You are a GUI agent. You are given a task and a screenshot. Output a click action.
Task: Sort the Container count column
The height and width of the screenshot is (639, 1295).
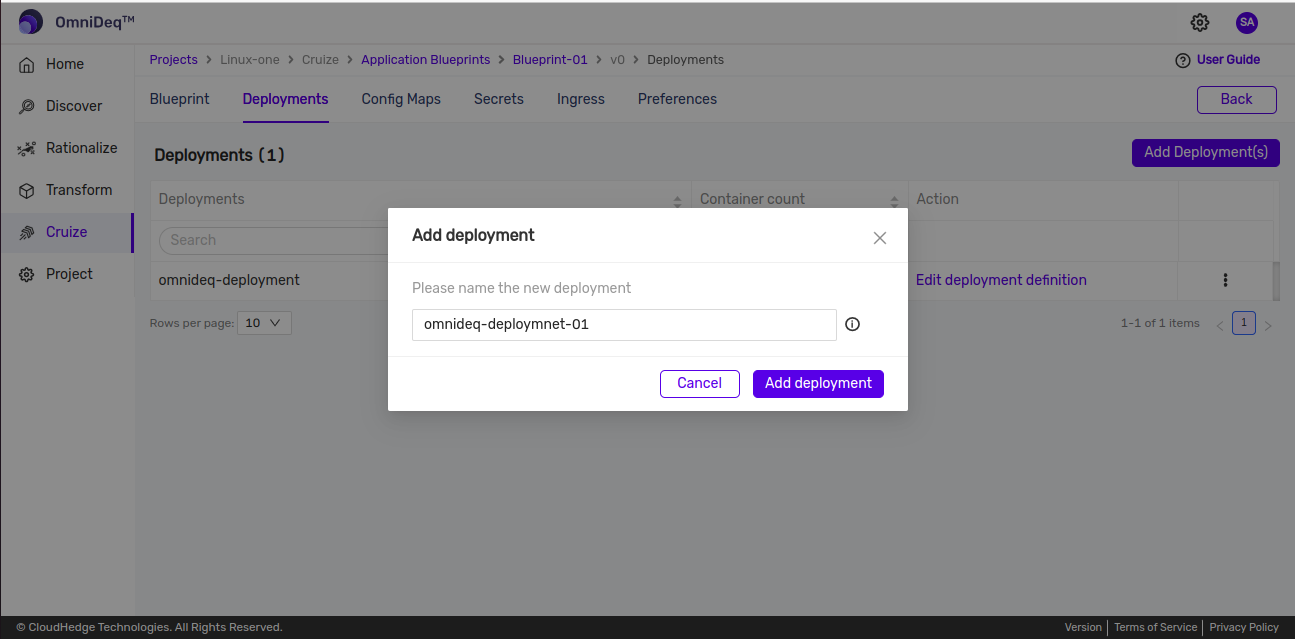point(894,200)
